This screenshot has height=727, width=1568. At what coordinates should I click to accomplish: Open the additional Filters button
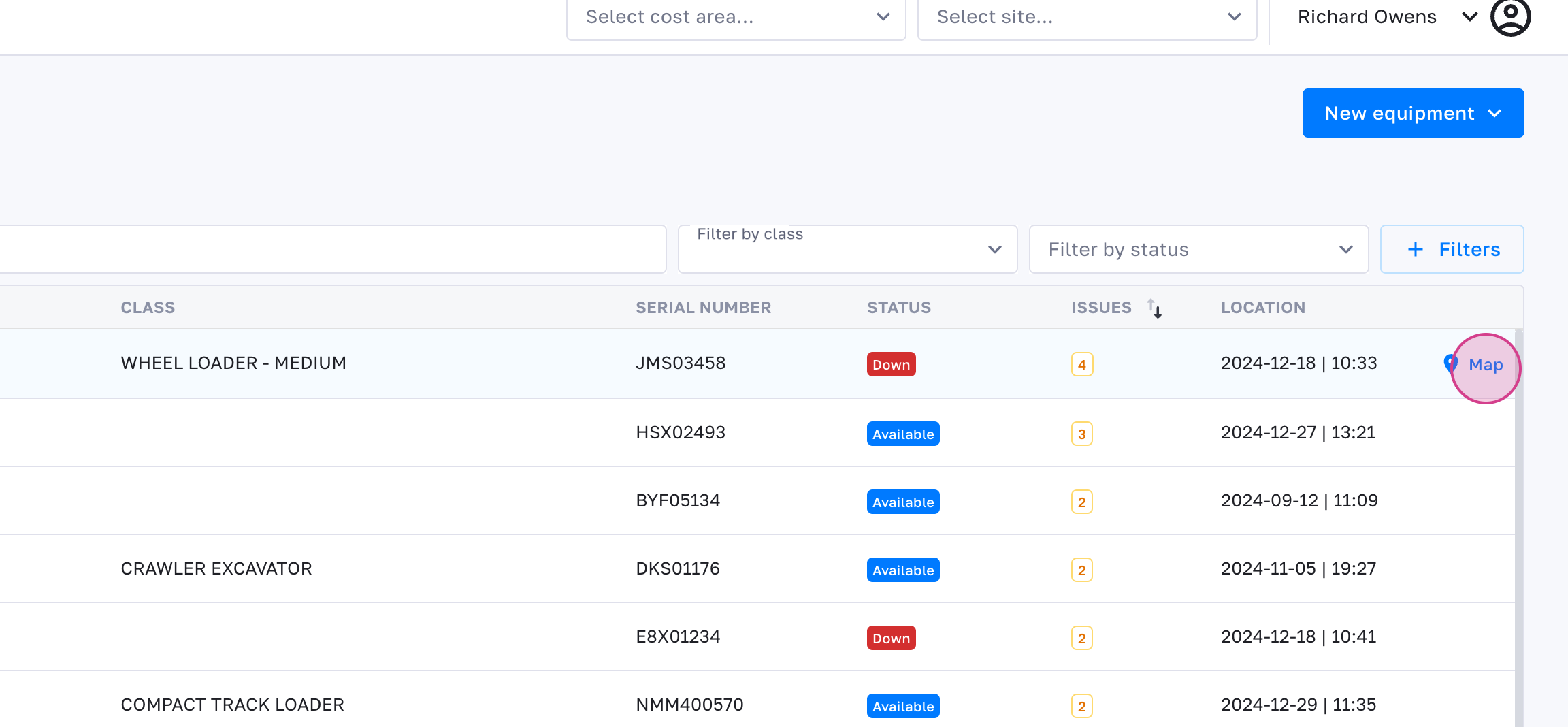tap(1452, 249)
